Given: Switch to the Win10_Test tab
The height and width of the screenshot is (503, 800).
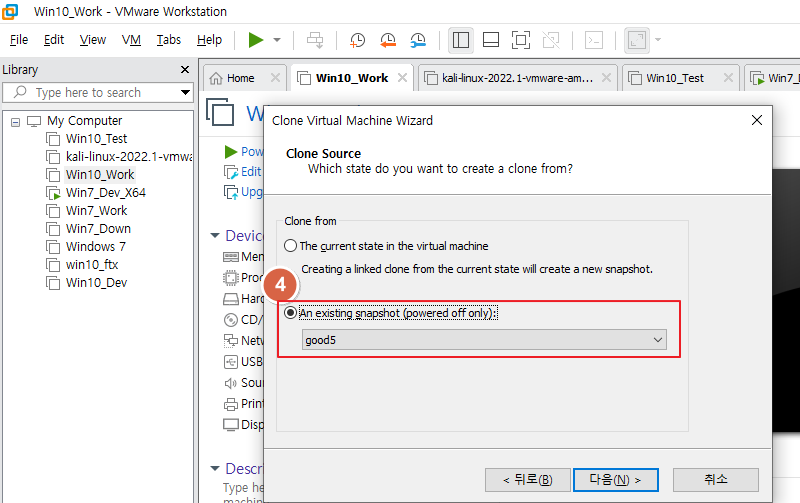Looking at the screenshot, I should [x=674, y=78].
